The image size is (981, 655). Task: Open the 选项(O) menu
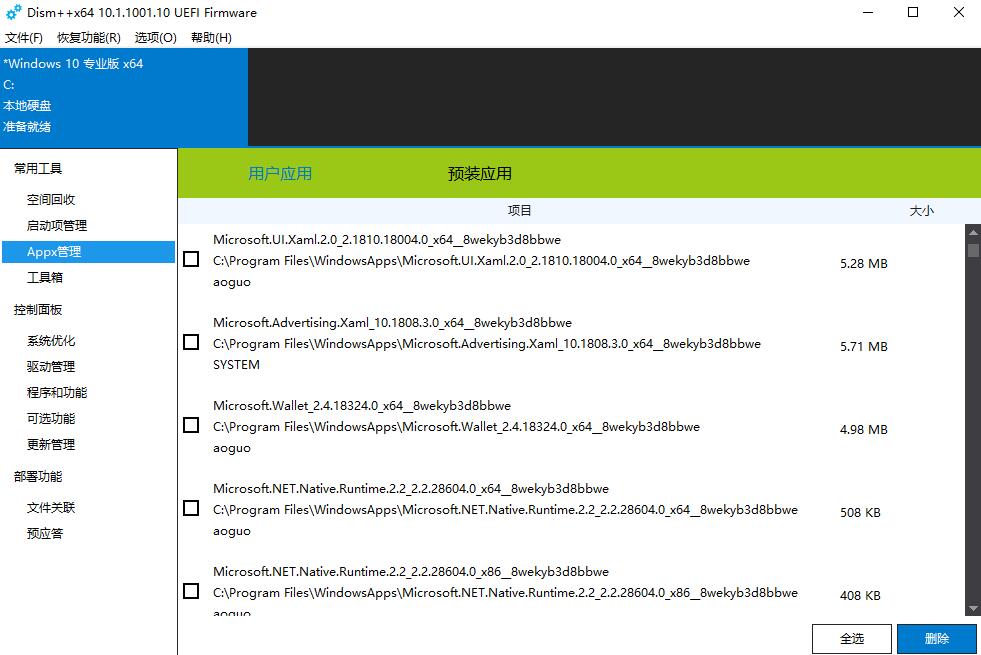coord(156,38)
